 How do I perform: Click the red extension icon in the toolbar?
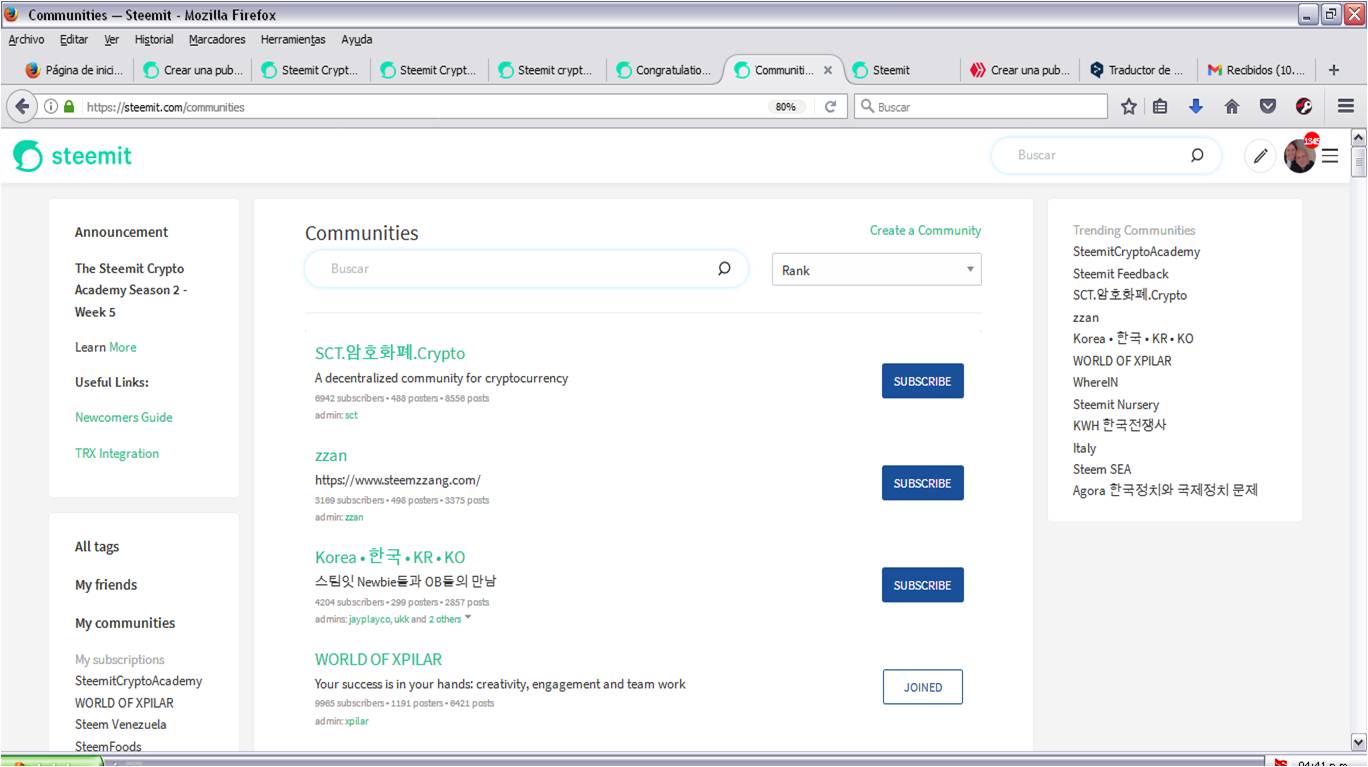tap(1304, 107)
